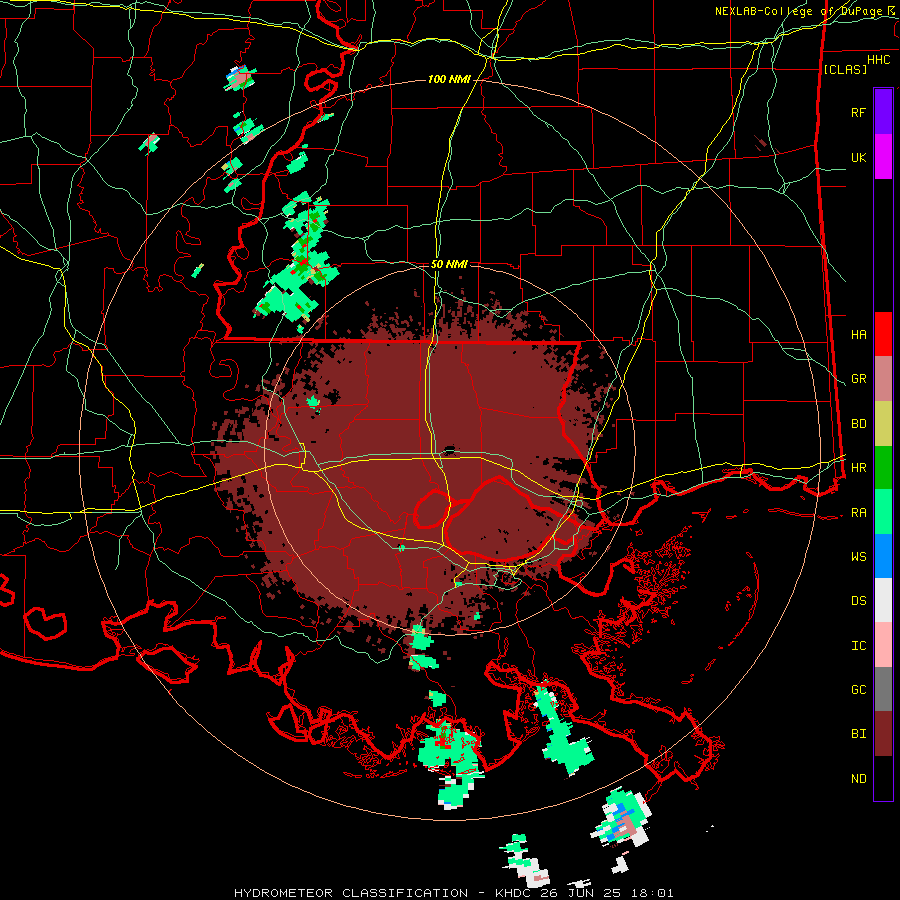Image resolution: width=900 pixels, height=900 pixels.
Task: Click the BD legend label
Action: pyautogui.click(x=858, y=424)
